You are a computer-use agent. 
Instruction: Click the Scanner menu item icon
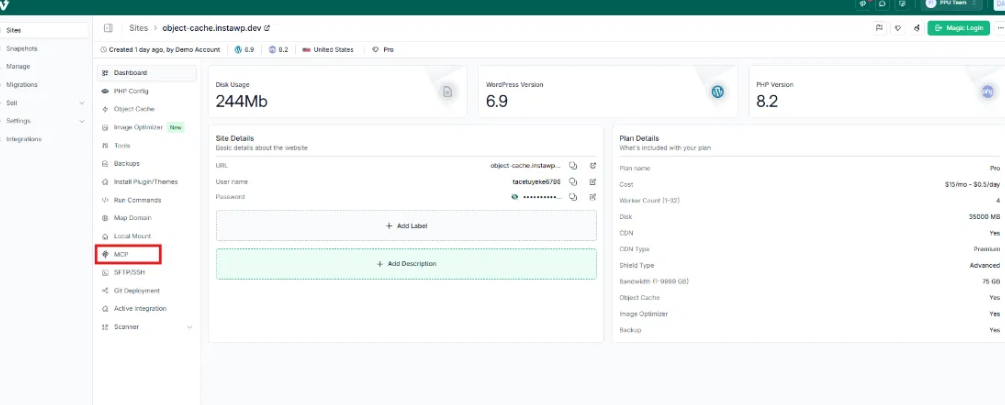coord(105,327)
